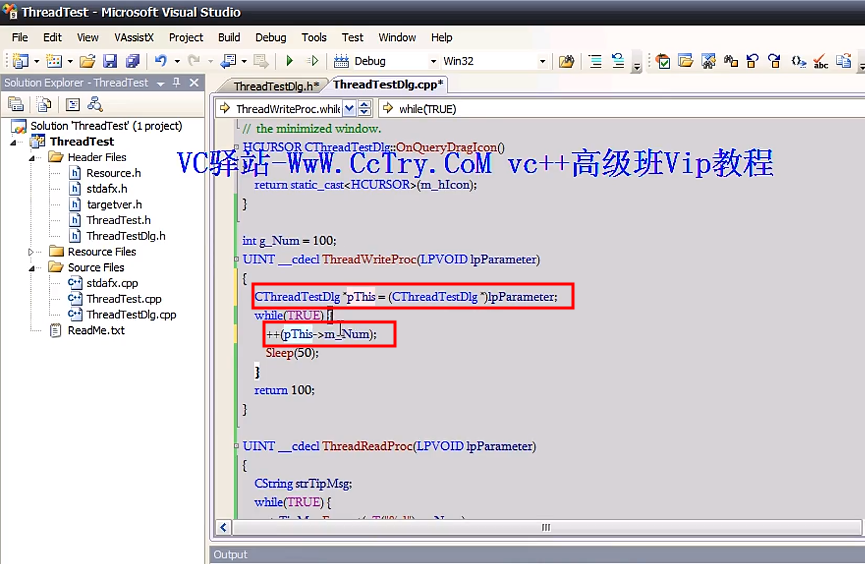865x564 pixels.
Task: Collapse the Source Files folder
Action: [x=31, y=268]
